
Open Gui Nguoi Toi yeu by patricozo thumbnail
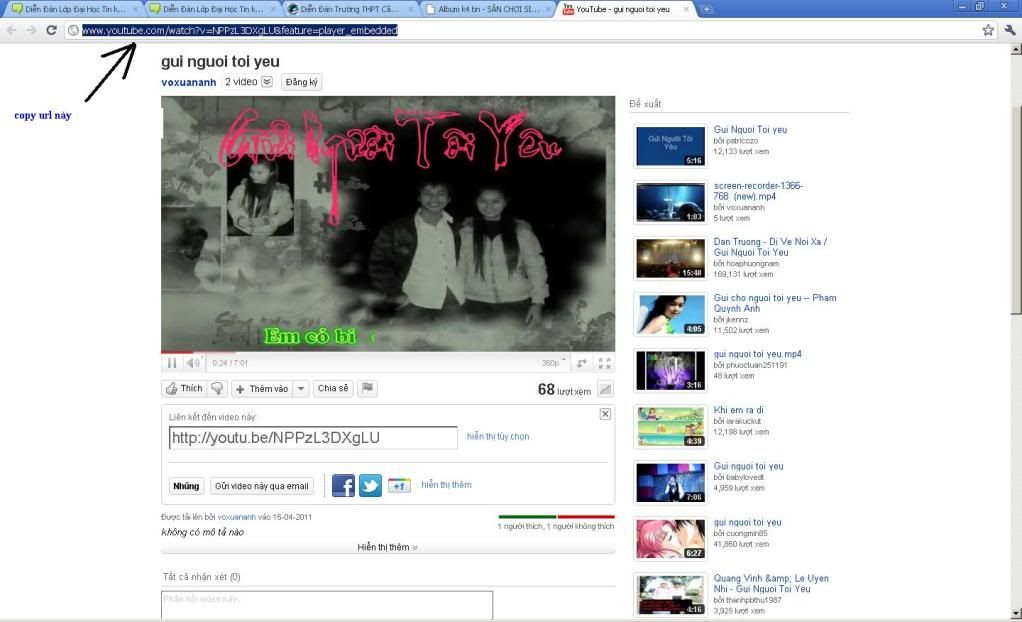(x=670, y=146)
